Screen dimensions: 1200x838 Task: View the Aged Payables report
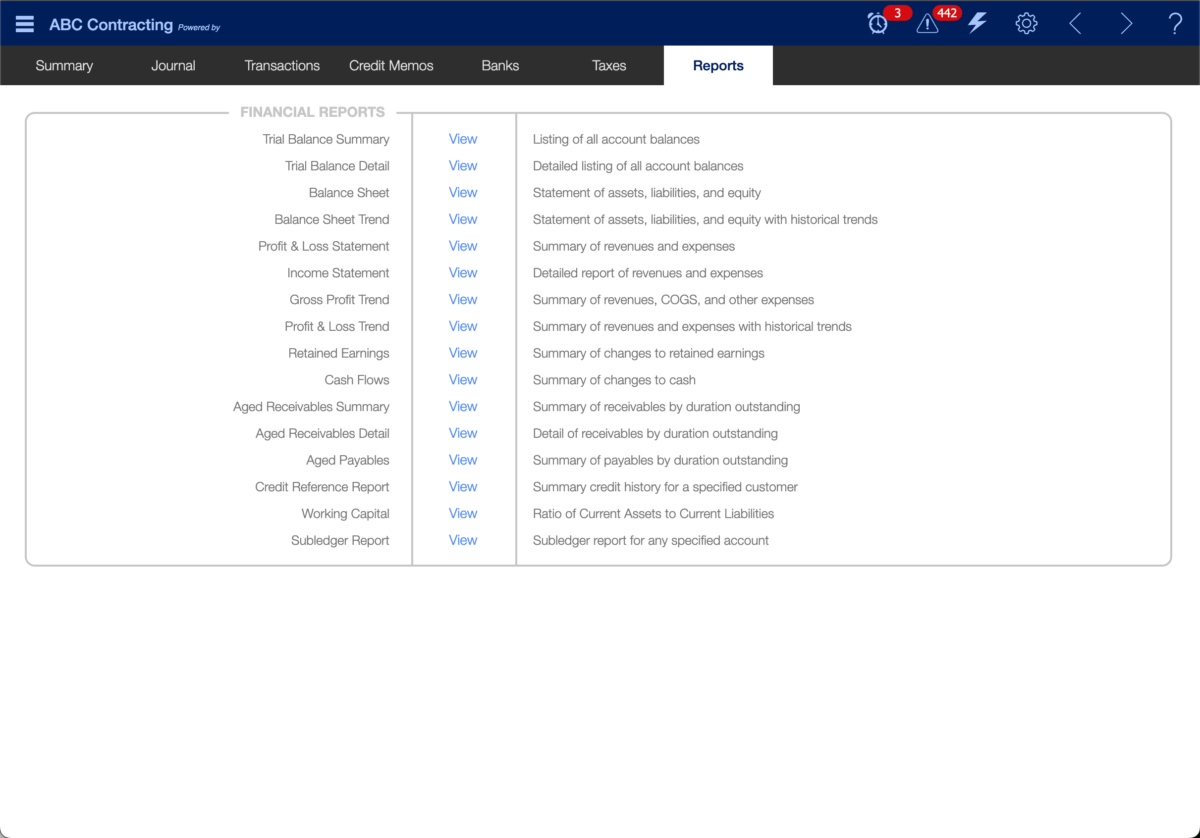pyautogui.click(x=463, y=460)
